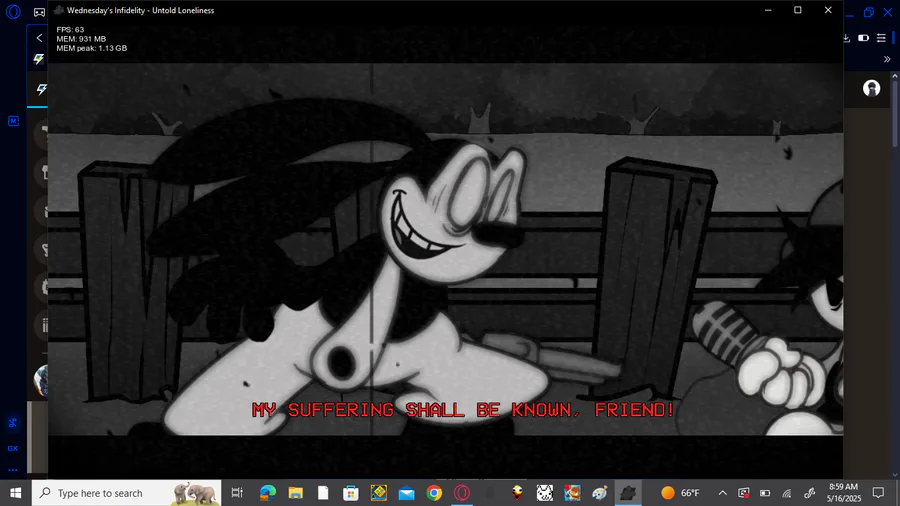Viewport: 900px width, 506px height.
Task: Open the downloads icon in Opera toolbar
Action: [x=846, y=38]
